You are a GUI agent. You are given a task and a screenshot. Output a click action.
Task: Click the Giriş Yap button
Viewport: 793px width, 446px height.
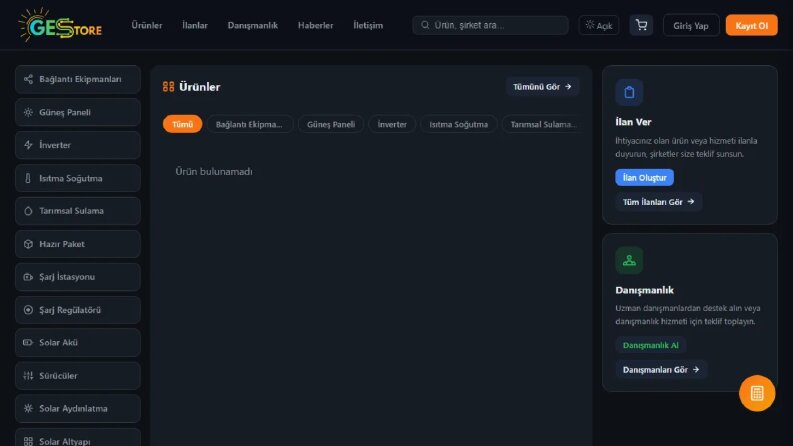click(691, 25)
